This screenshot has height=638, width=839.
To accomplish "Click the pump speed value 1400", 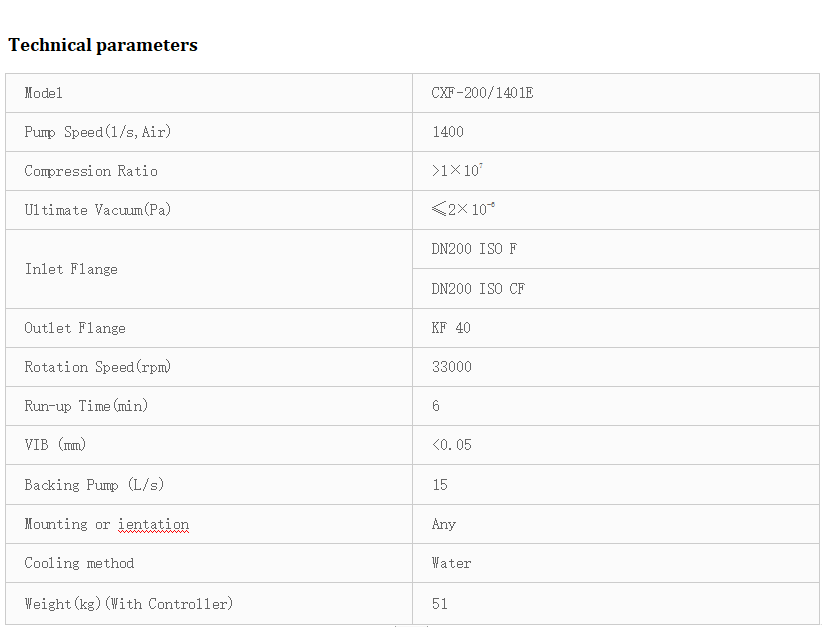I will click(448, 132).
